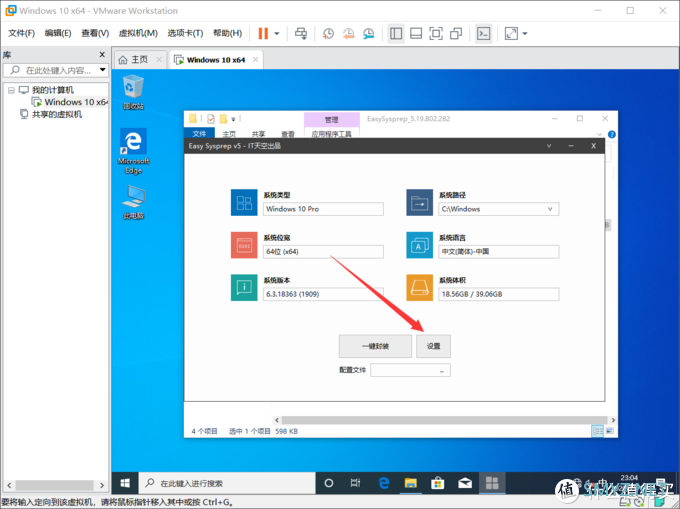The height and width of the screenshot is (509, 680).
Task: Open the 文件(F) menu
Action: pyautogui.click(x=21, y=33)
